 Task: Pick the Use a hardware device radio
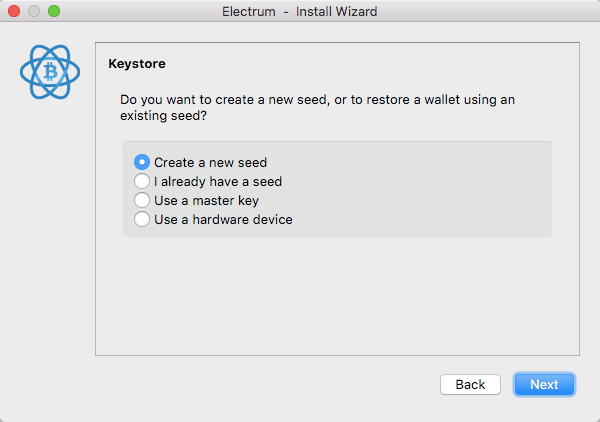pos(142,219)
